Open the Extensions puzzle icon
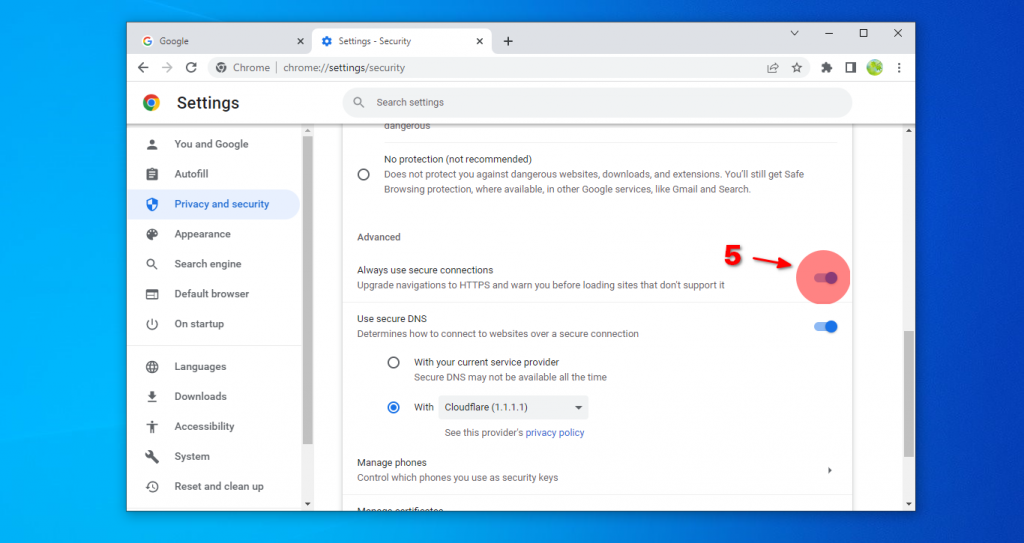The height and width of the screenshot is (543, 1024). pos(827,67)
